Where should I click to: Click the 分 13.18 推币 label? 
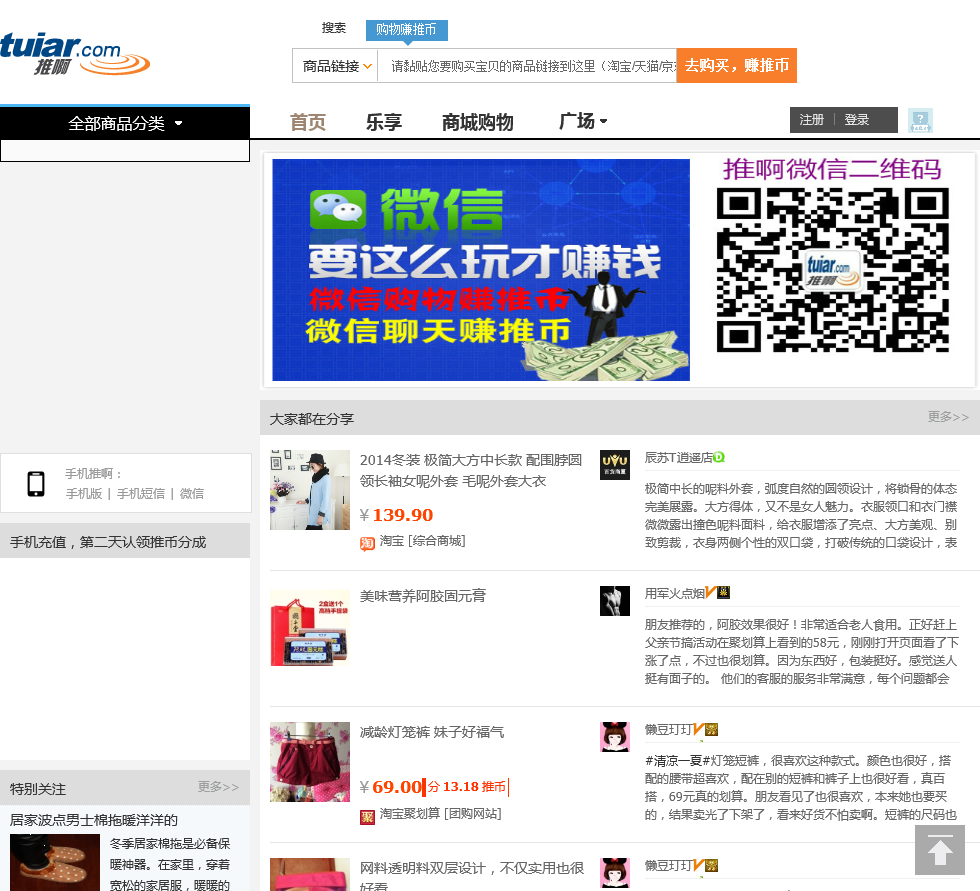(467, 787)
